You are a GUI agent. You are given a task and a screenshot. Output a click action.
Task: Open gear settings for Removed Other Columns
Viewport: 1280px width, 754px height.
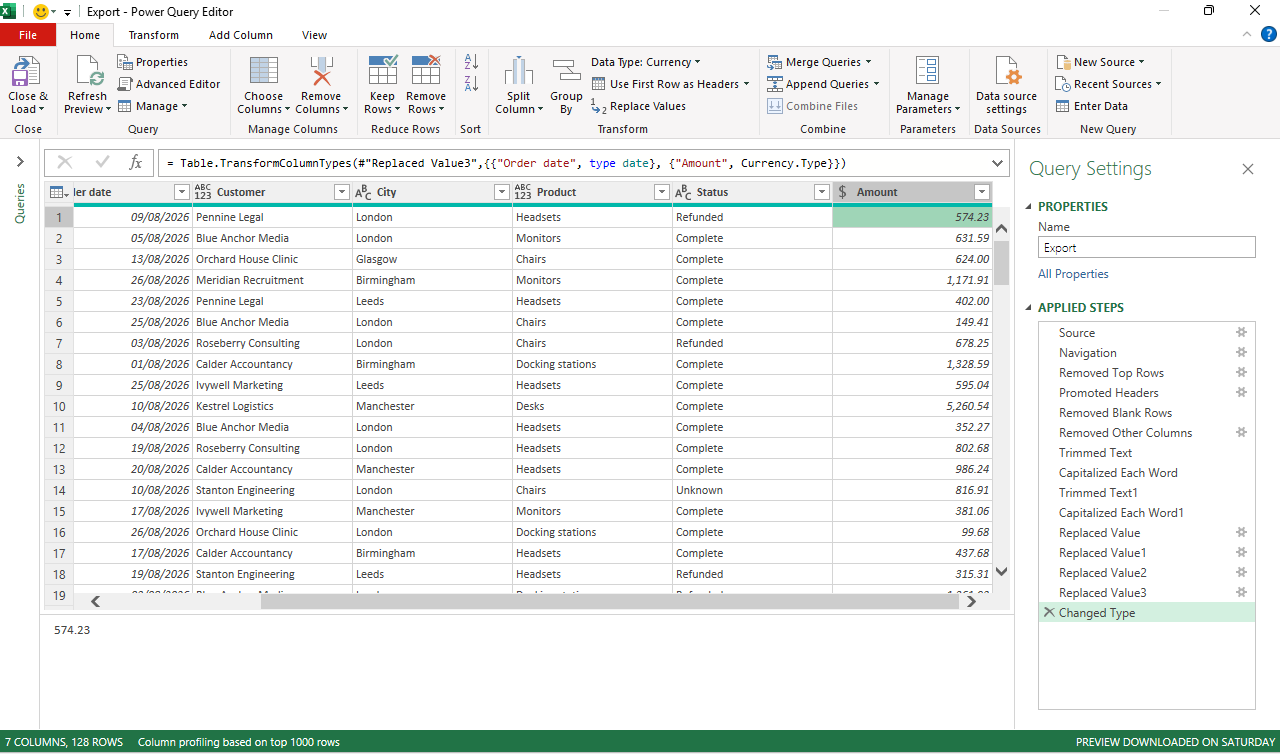pyautogui.click(x=1242, y=433)
